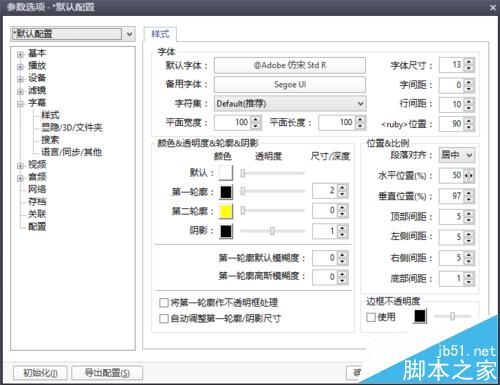Expand the 音频 tree node
The width and height of the screenshot is (500, 385).
(20, 178)
